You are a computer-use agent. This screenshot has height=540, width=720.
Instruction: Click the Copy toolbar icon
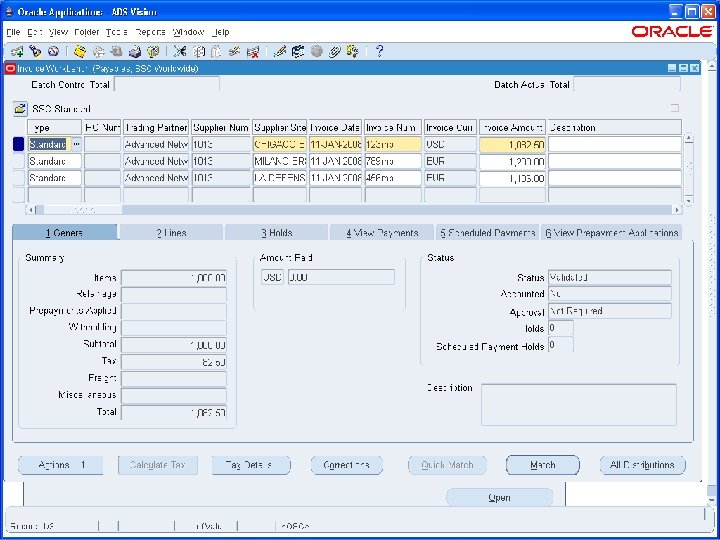(198, 51)
